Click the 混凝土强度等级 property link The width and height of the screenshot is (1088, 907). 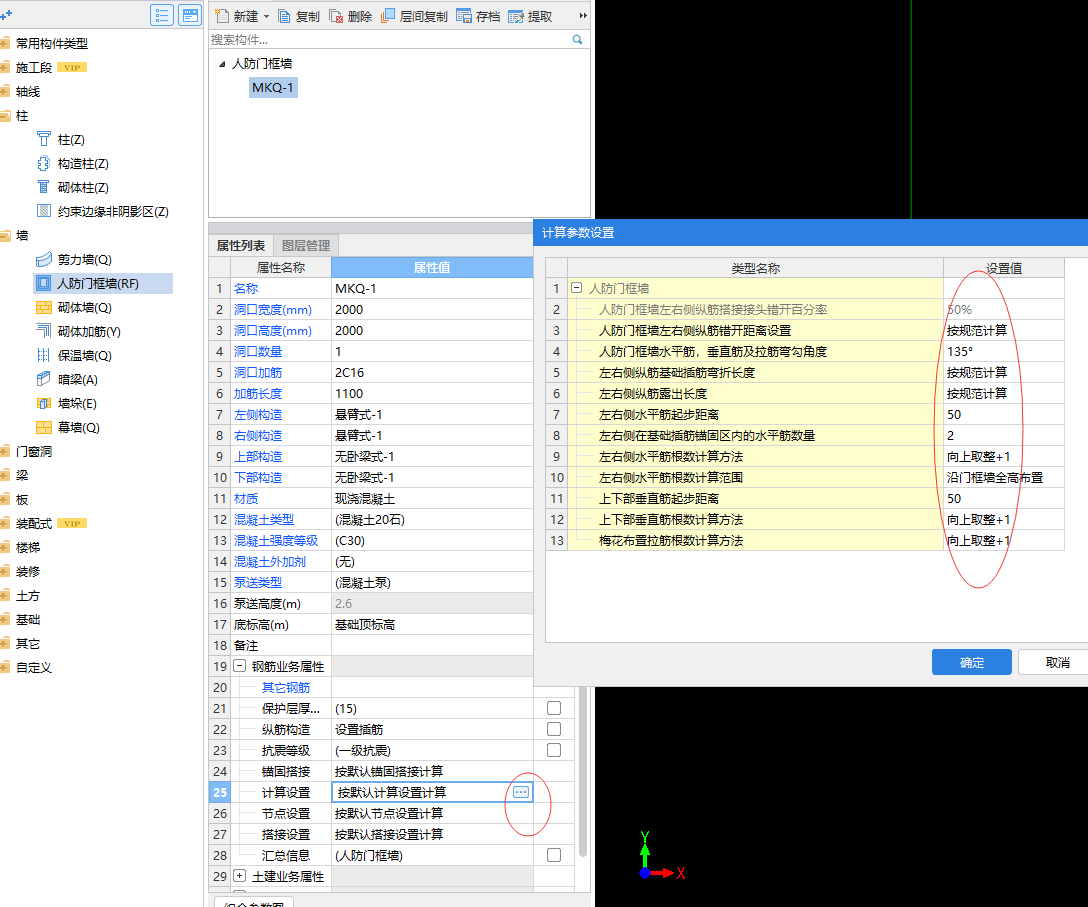click(275, 541)
